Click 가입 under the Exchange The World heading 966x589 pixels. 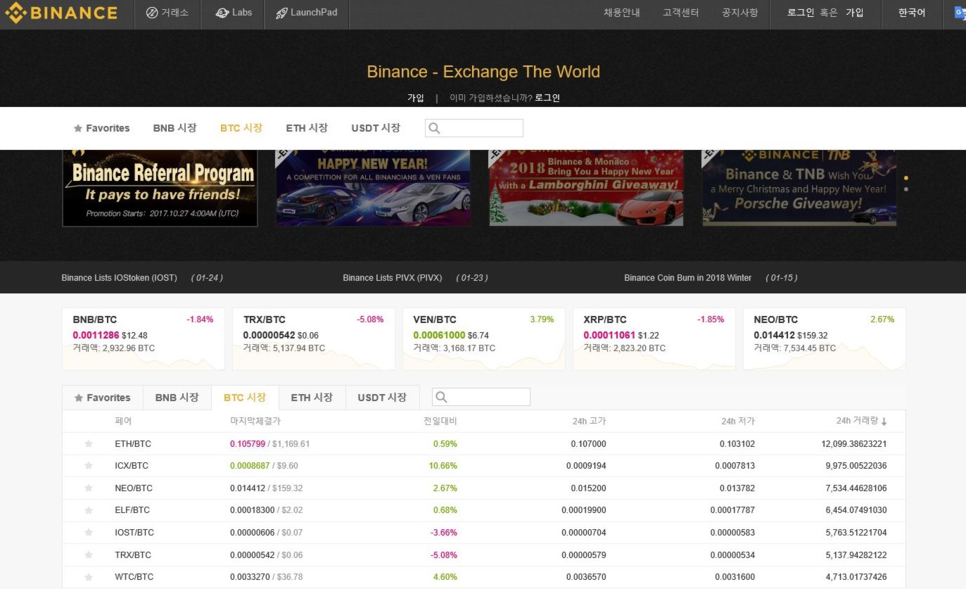[x=416, y=98]
